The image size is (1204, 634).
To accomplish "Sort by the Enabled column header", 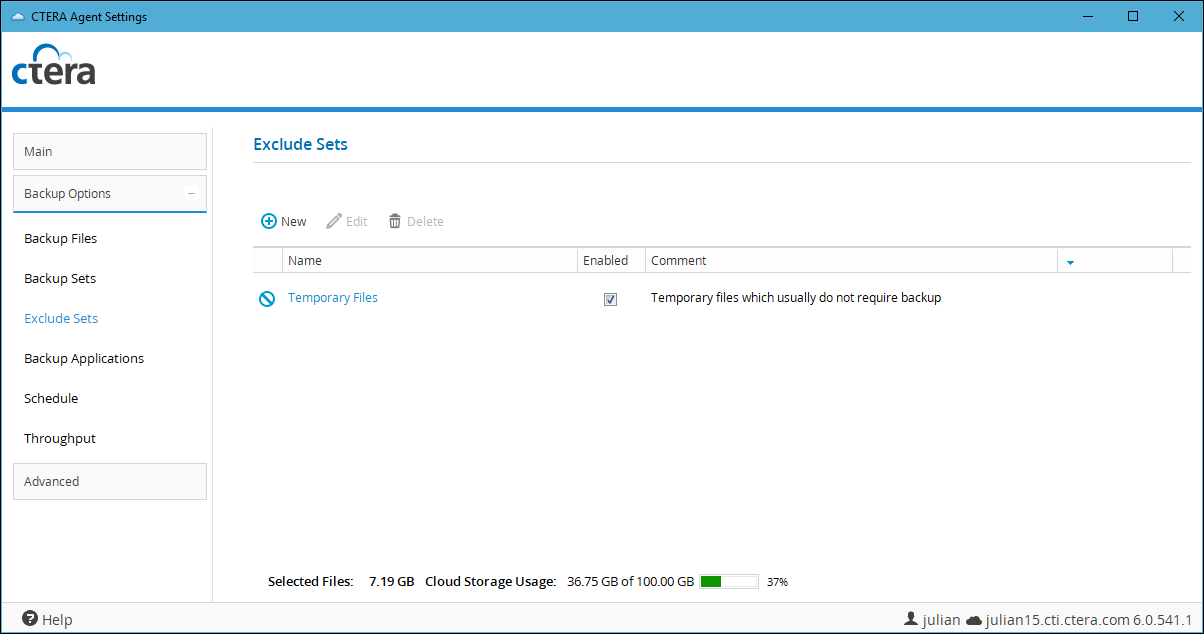I will tap(612, 260).
